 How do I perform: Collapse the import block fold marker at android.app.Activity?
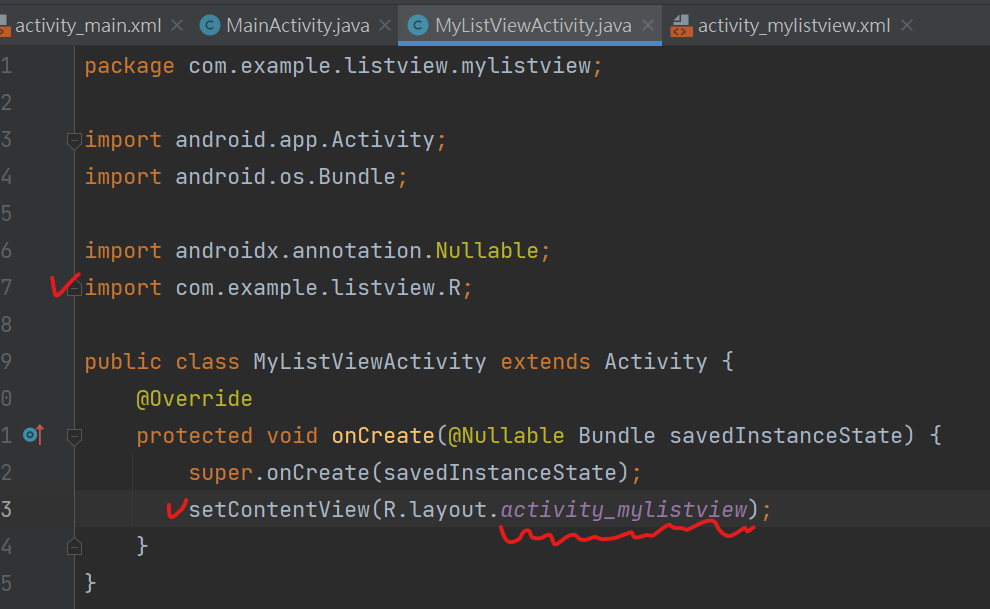pos(74,140)
